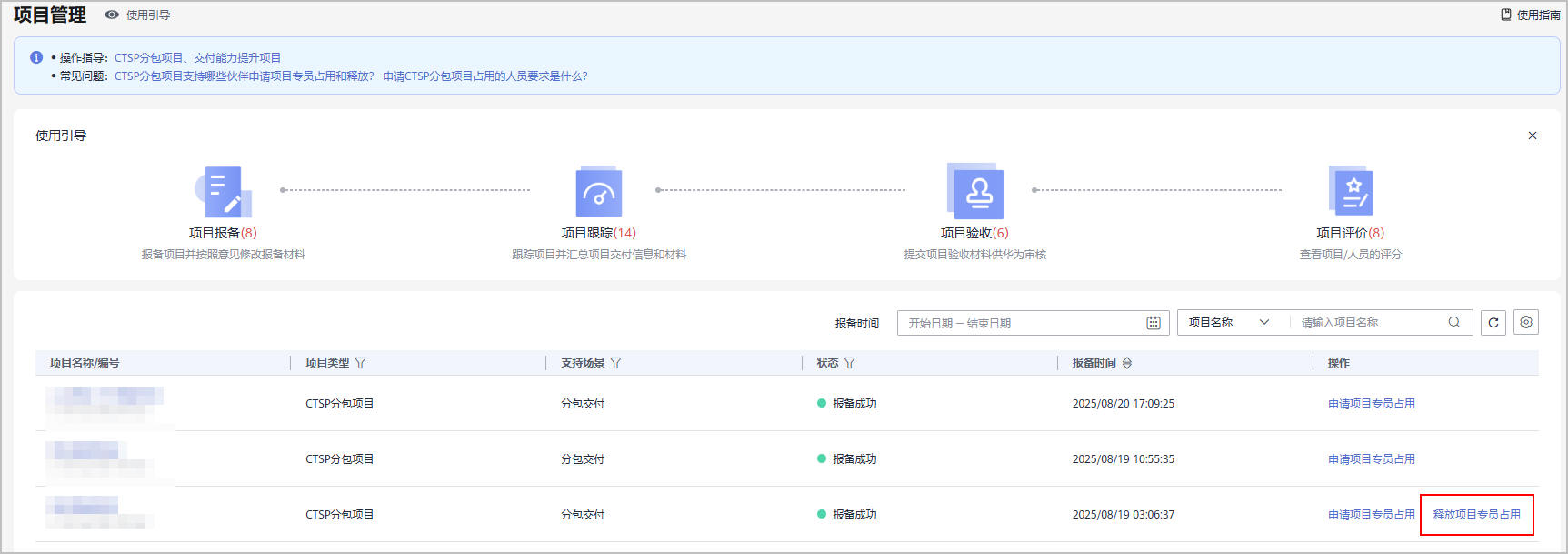This screenshot has width=1568, height=554.
Task: Open the 状态 column filter
Action: click(x=849, y=363)
